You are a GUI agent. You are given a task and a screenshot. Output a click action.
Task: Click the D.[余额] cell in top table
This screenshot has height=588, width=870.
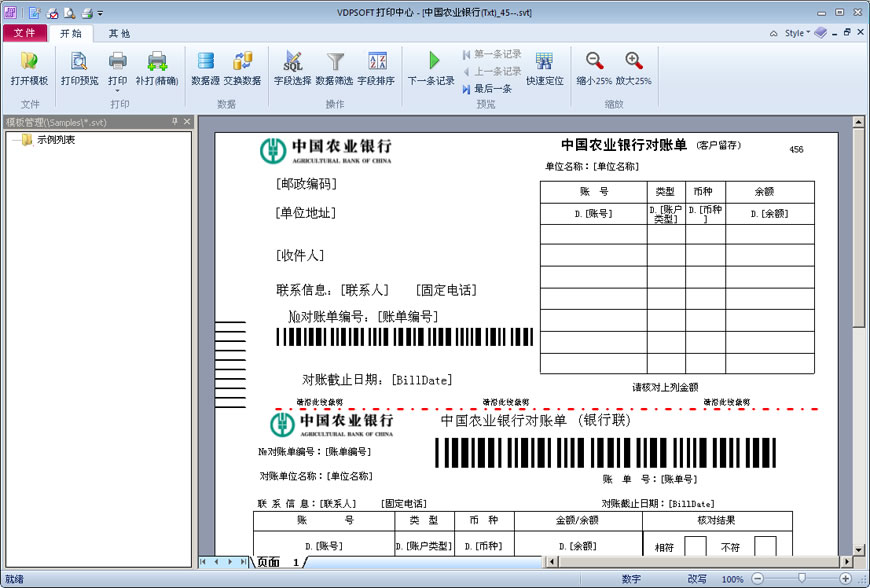click(770, 214)
